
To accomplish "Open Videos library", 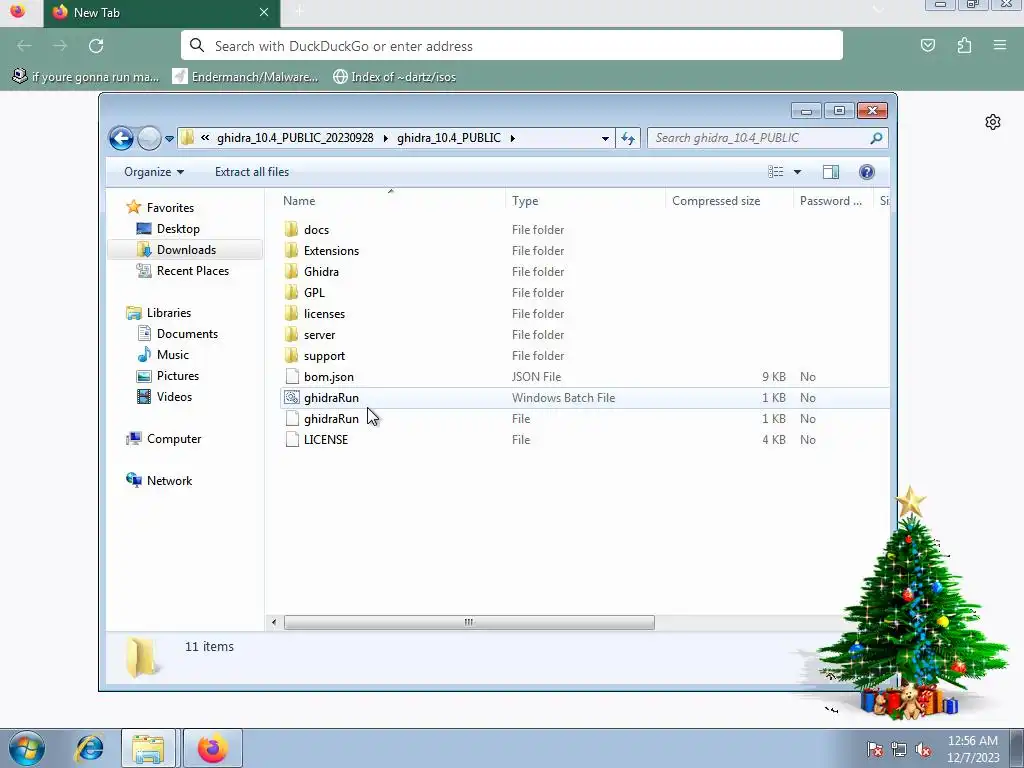I will (x=174, y=396).
